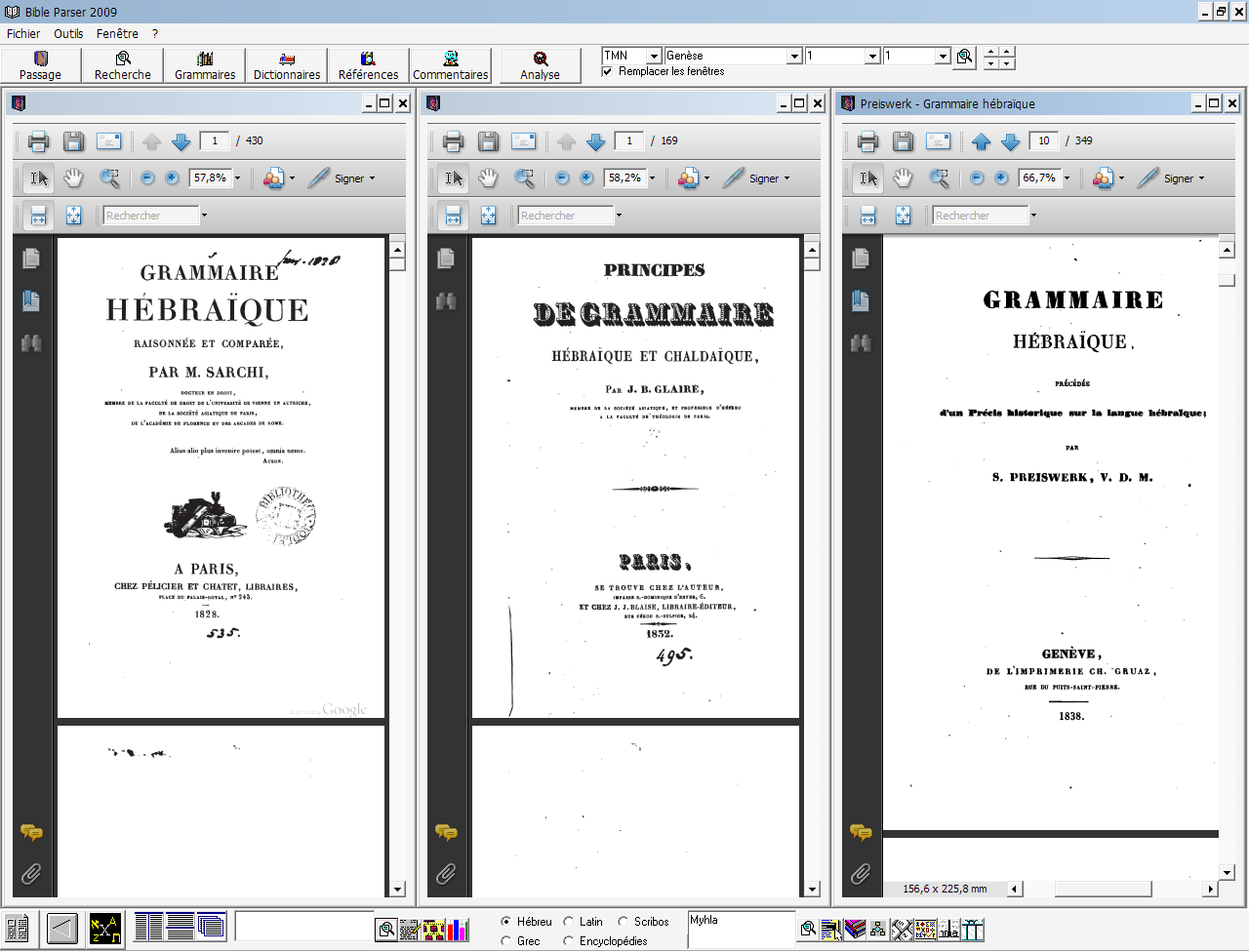Fit page width in Glaire viewer

pyautogui.click(x=453, y=216)
